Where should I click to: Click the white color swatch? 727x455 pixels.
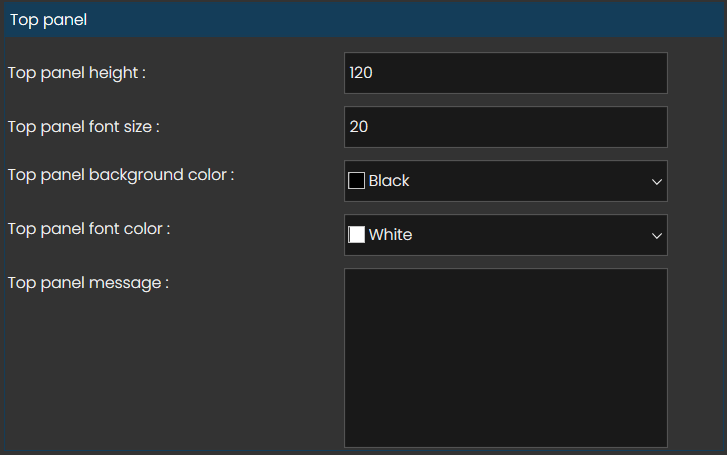356,235
